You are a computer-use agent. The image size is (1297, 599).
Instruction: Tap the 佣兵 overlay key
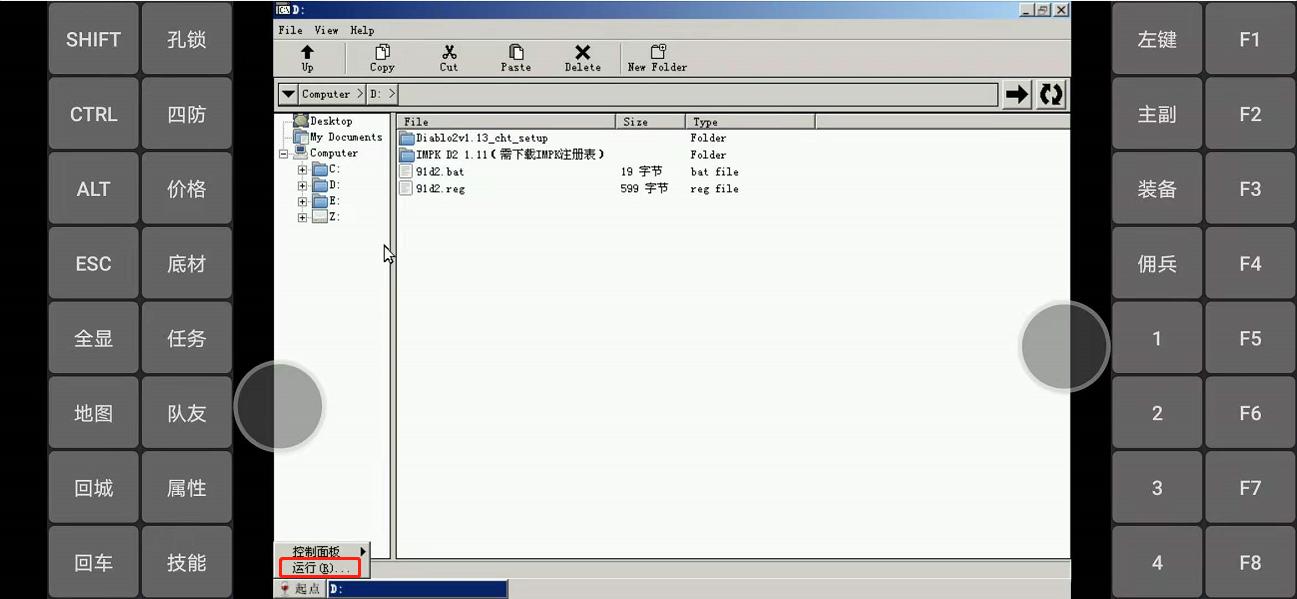1157,264
